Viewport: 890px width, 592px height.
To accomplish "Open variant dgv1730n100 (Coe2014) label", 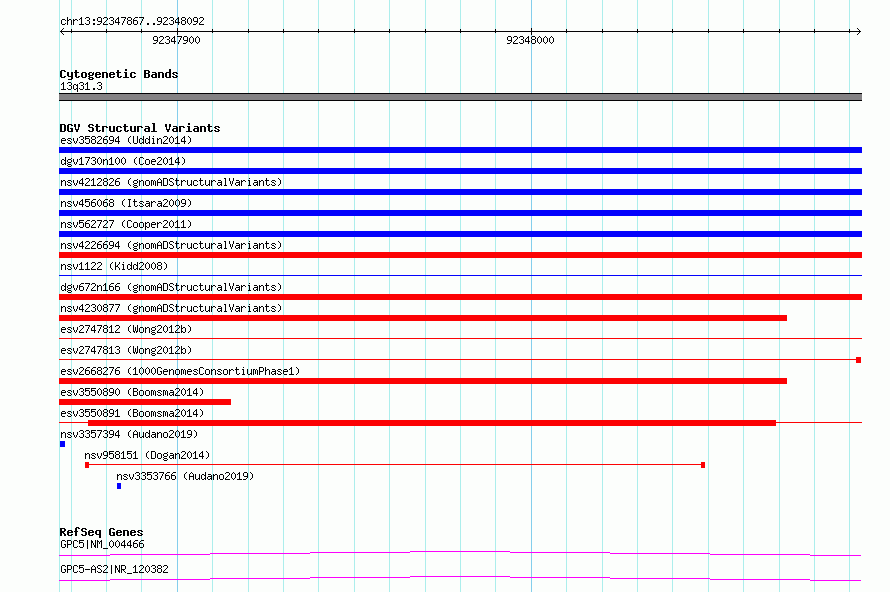I will tap(123, 161).
